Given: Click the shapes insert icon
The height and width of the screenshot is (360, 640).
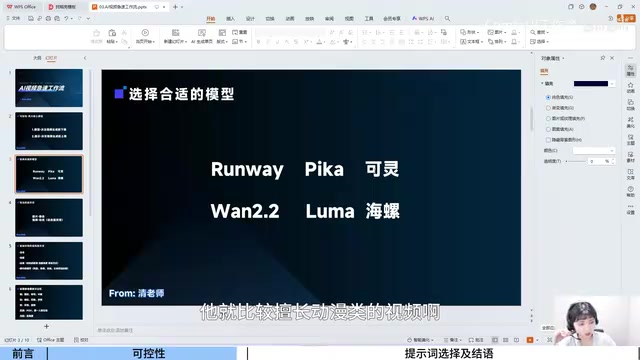Looking at the screenshot, I should pyautogui.click(x=463, y=32).
